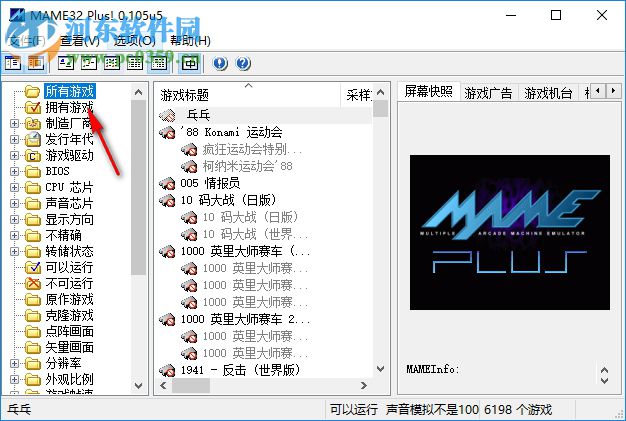Select the 005 情报员 game icon
626x421 pixels.
tap(167, 183)
